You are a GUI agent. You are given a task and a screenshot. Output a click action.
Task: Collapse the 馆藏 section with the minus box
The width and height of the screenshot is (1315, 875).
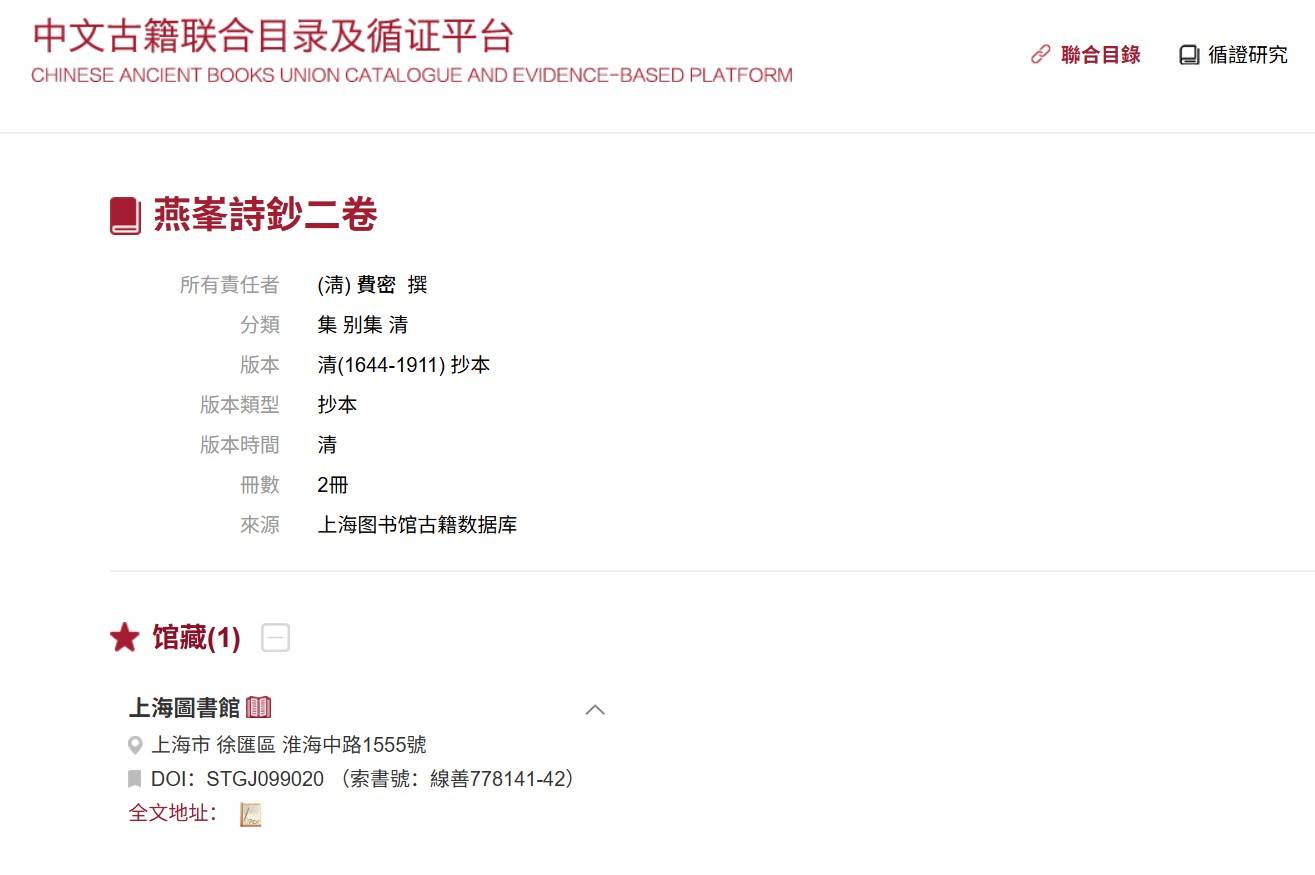pyautogui.click(x=275, y=637)
